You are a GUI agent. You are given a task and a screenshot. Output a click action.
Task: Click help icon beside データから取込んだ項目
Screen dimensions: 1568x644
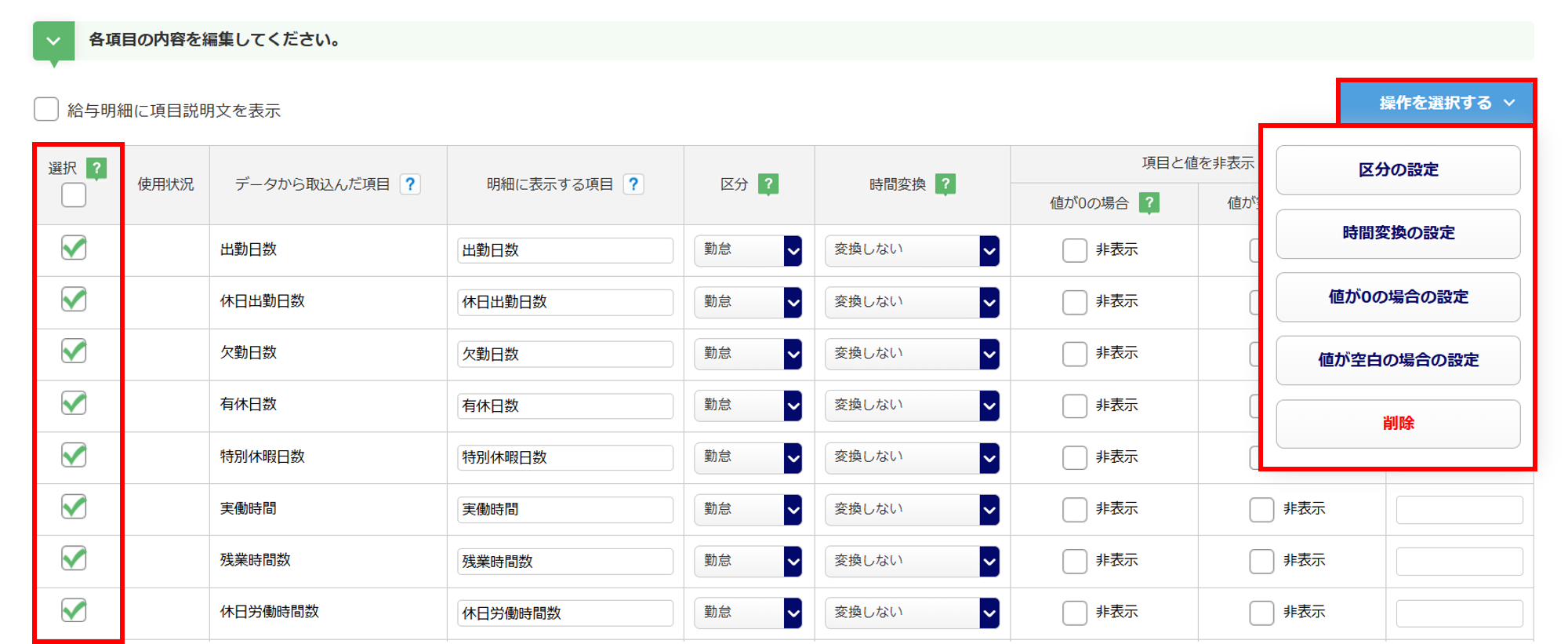coord(410,184)
